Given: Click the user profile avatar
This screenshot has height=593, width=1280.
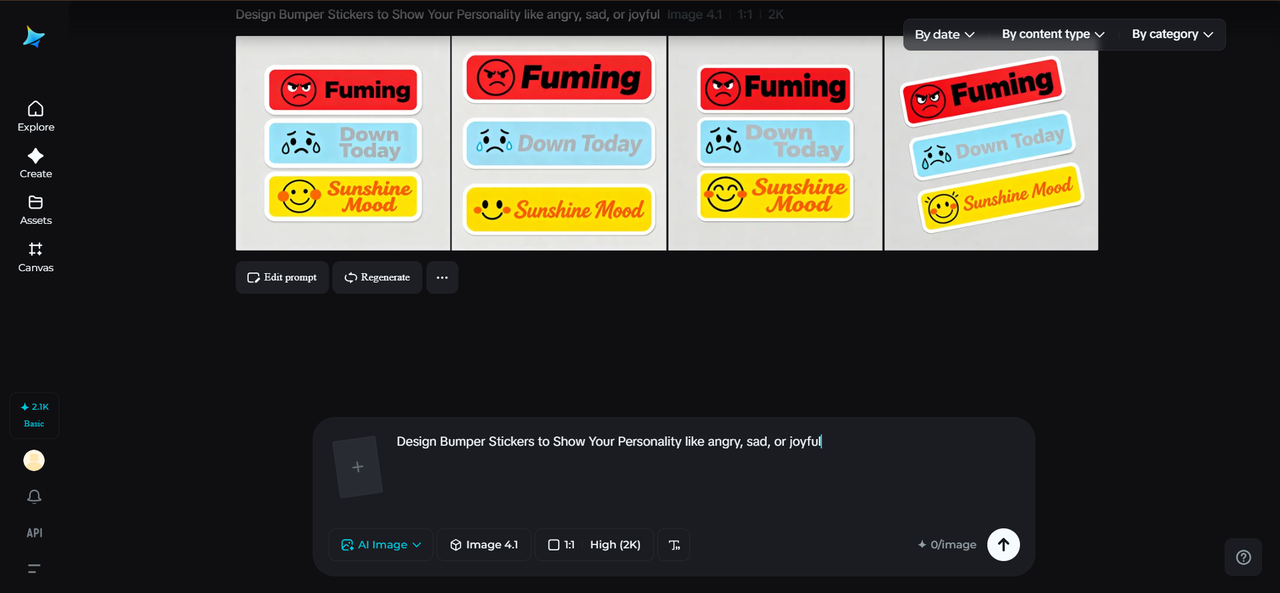Looking at the screenshot, I should (34, 460).
